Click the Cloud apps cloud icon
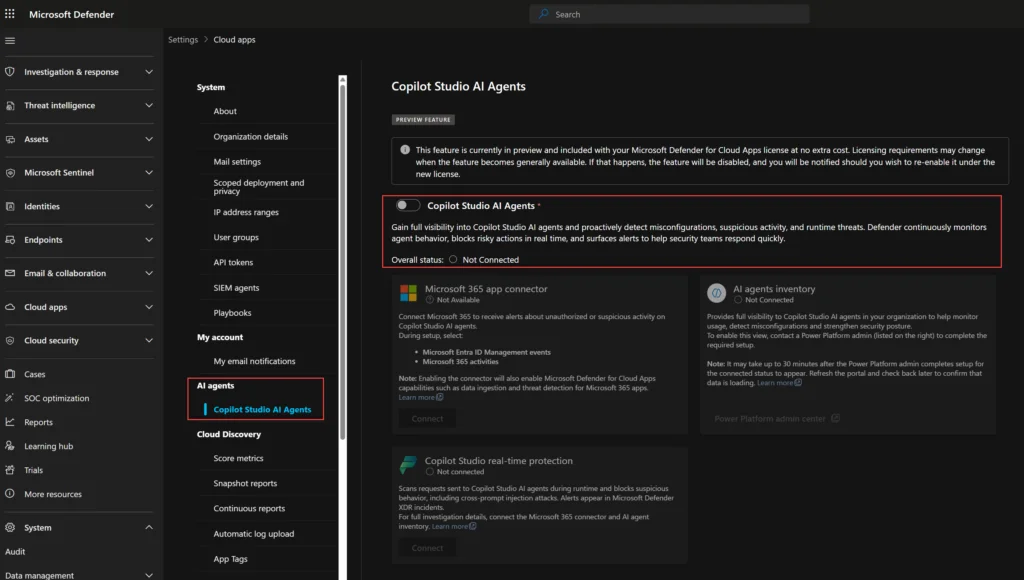Image resolution: width=1024 pixels, height=580 pixels. [10, 307]
